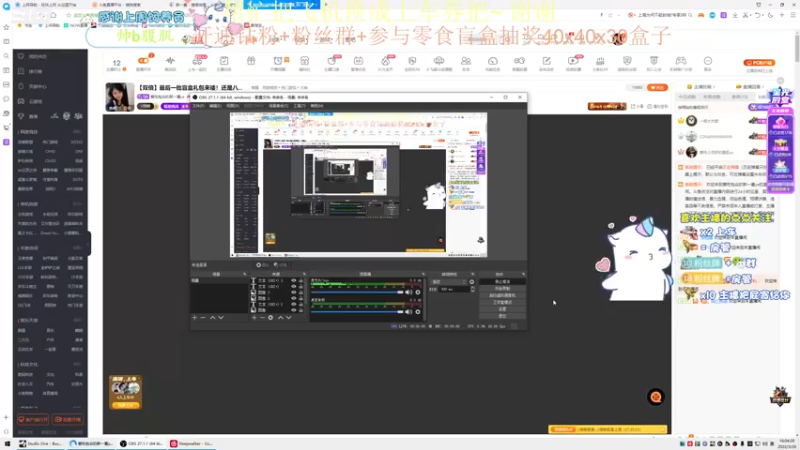Open the OBS scene transition dropdown

tap(448, 282)
